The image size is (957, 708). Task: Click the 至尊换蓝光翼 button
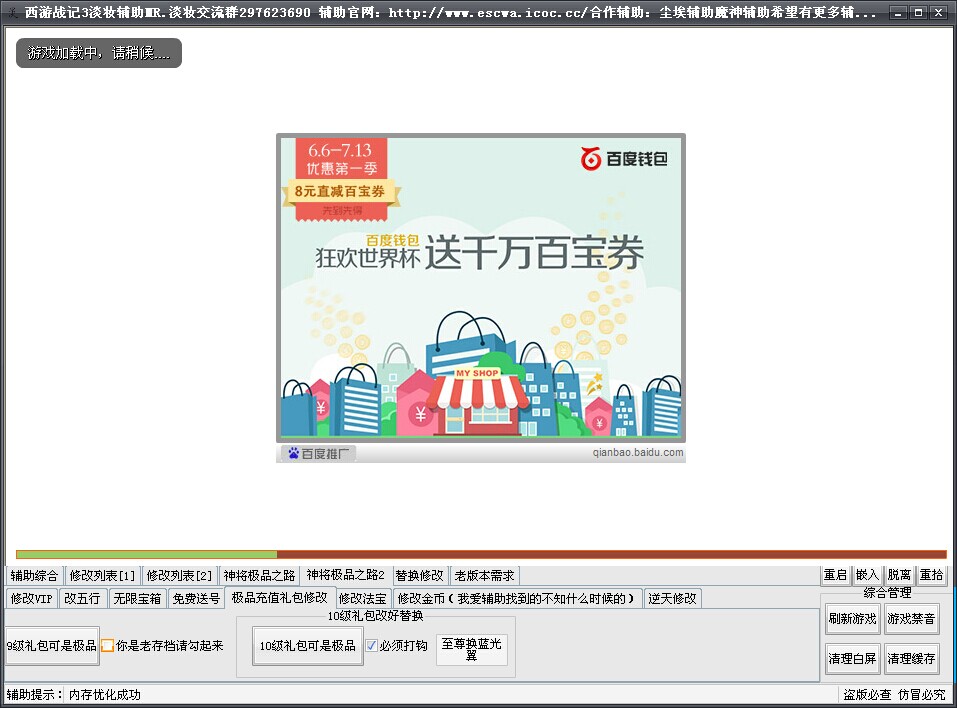(x=471, y=649)
